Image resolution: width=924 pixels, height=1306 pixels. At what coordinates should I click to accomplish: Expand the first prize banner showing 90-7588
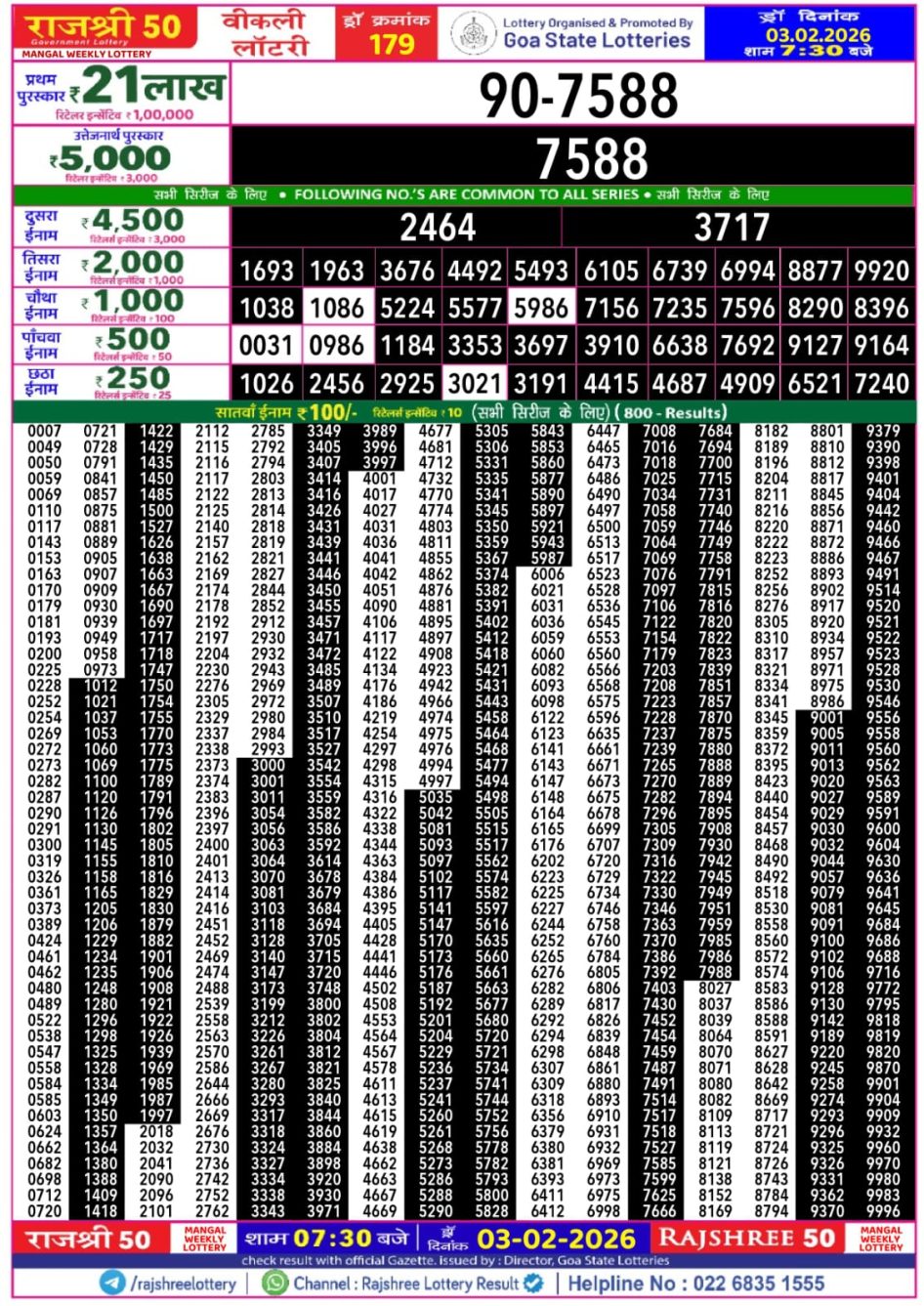tap(576, 98)
